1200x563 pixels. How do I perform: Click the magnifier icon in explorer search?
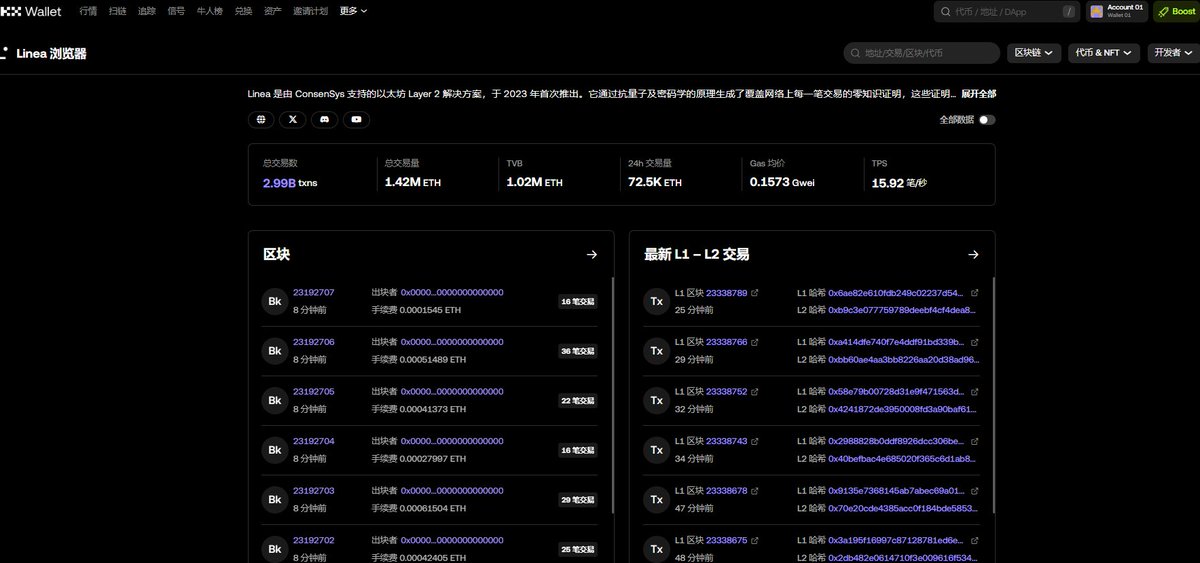point(855,53)
